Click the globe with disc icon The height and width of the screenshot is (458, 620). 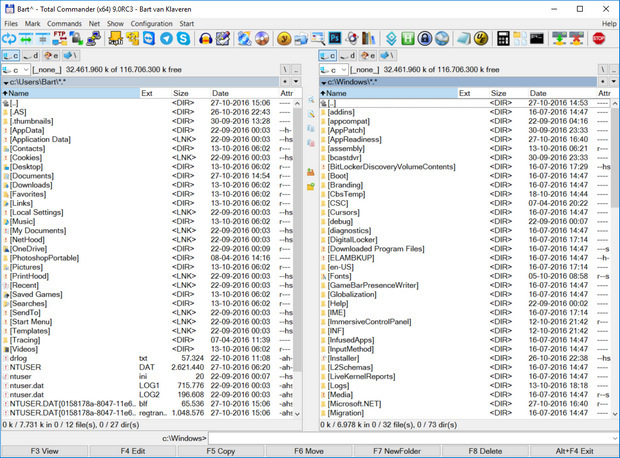(x=244, y=39)
